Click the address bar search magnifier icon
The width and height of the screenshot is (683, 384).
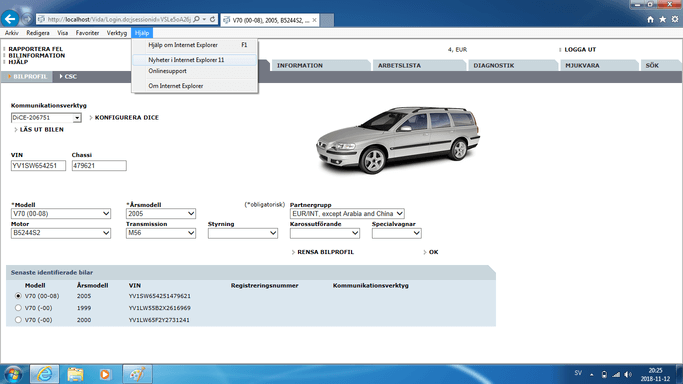point(196,19)
